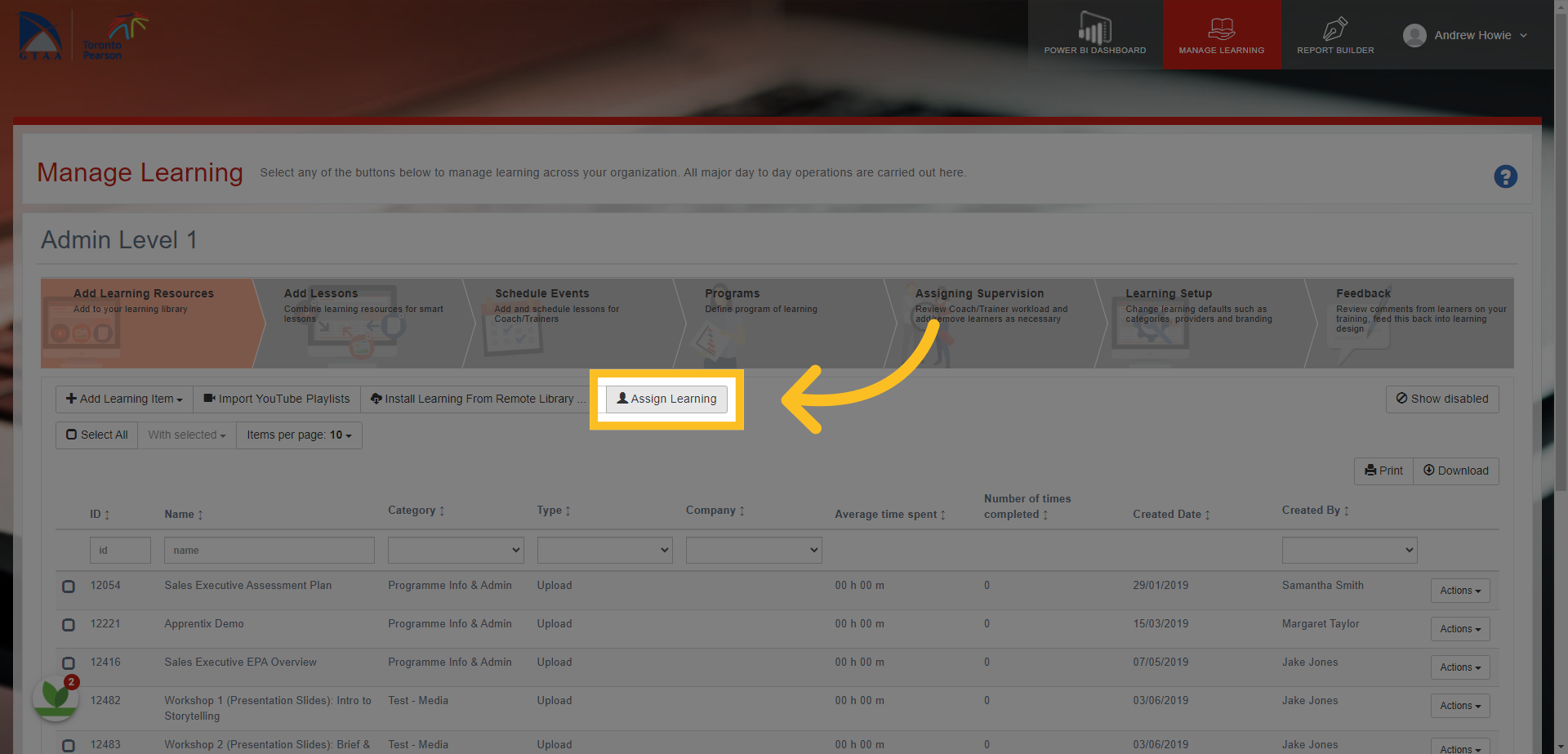Sort table by ID column arrows

pyautogui.click(x=107, y=515)
